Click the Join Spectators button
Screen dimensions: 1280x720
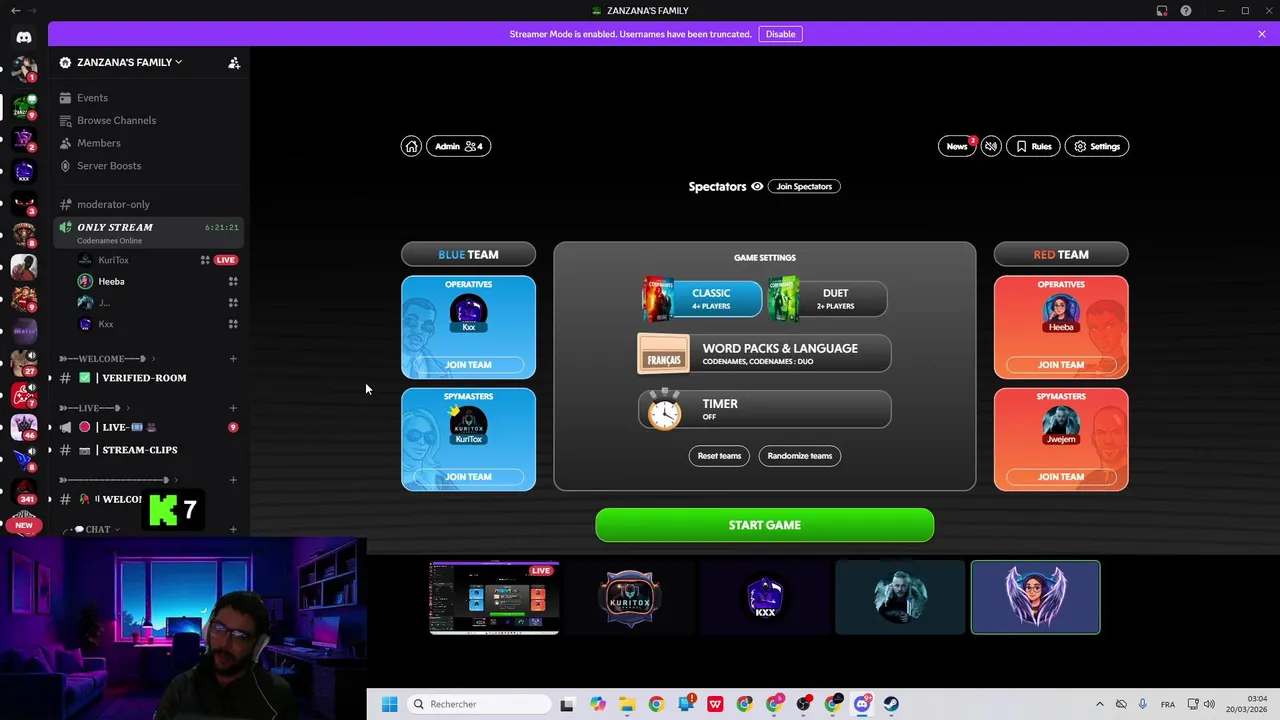coord(804,186)
